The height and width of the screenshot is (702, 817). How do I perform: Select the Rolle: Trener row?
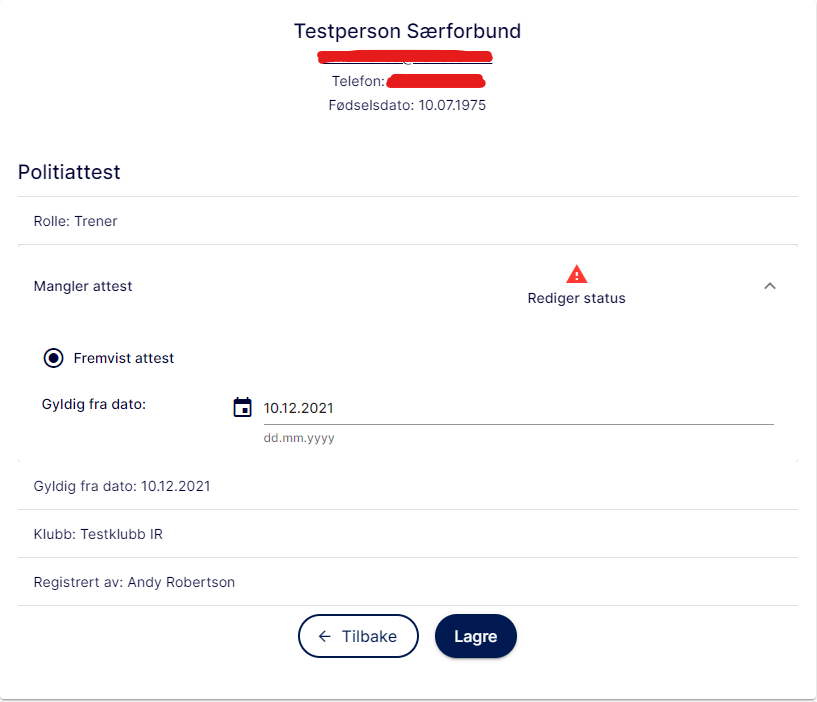pos(408,221)
